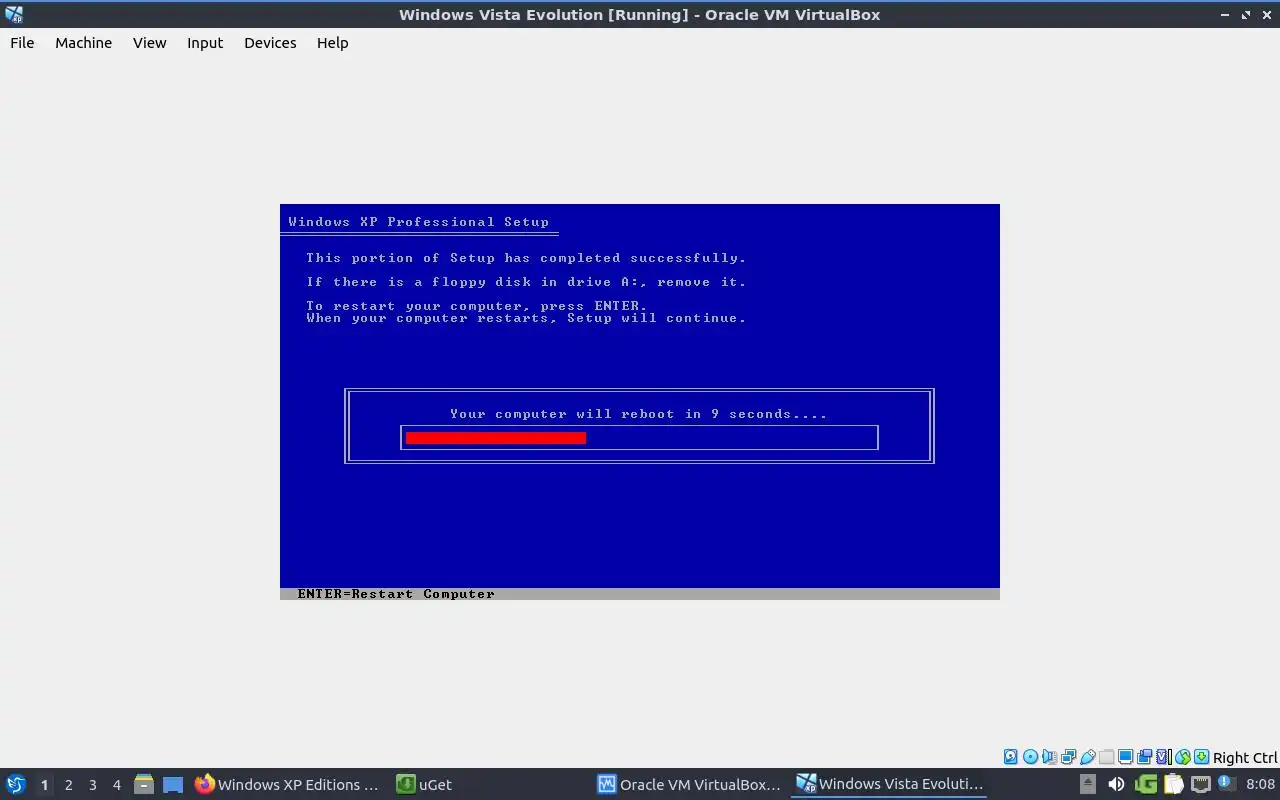
Task: Open the clipboard manager tray icon
Action: pyautogui.click(x=1174, y=784)
